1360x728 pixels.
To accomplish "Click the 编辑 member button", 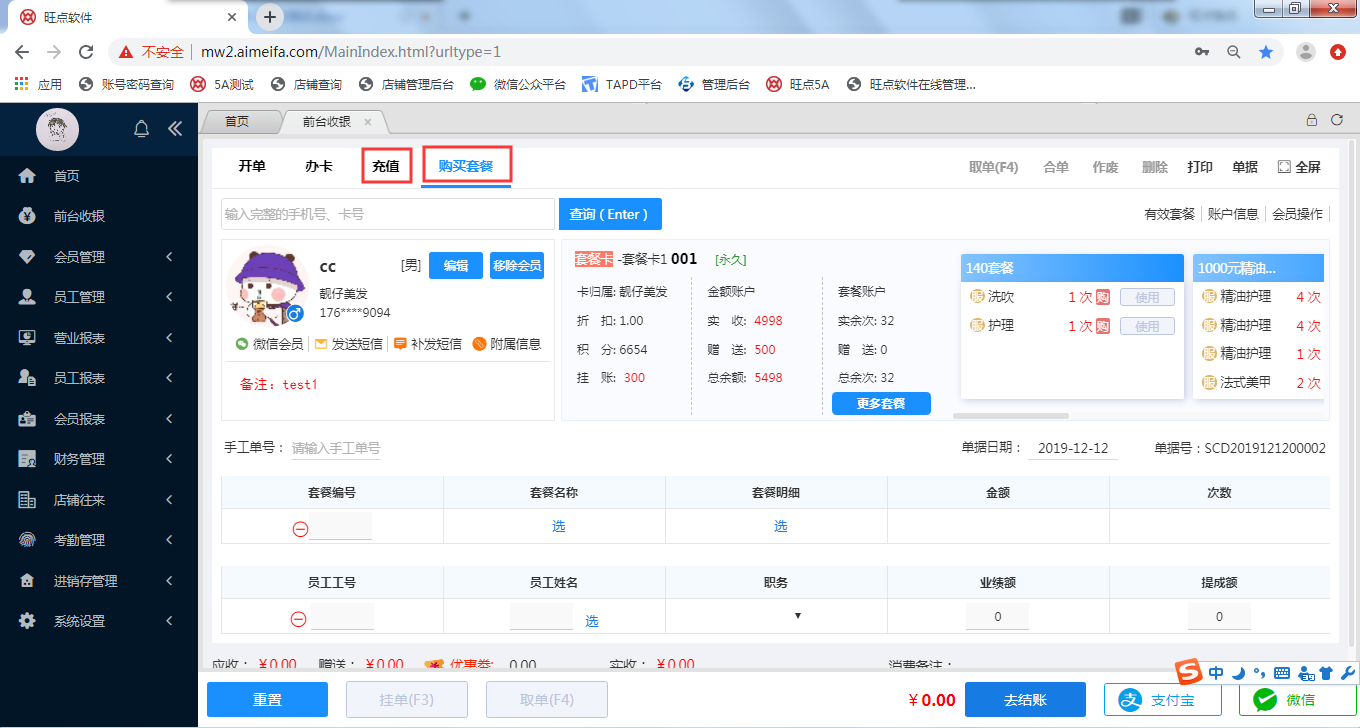I will pyautogui.click(x=456, y=266).
